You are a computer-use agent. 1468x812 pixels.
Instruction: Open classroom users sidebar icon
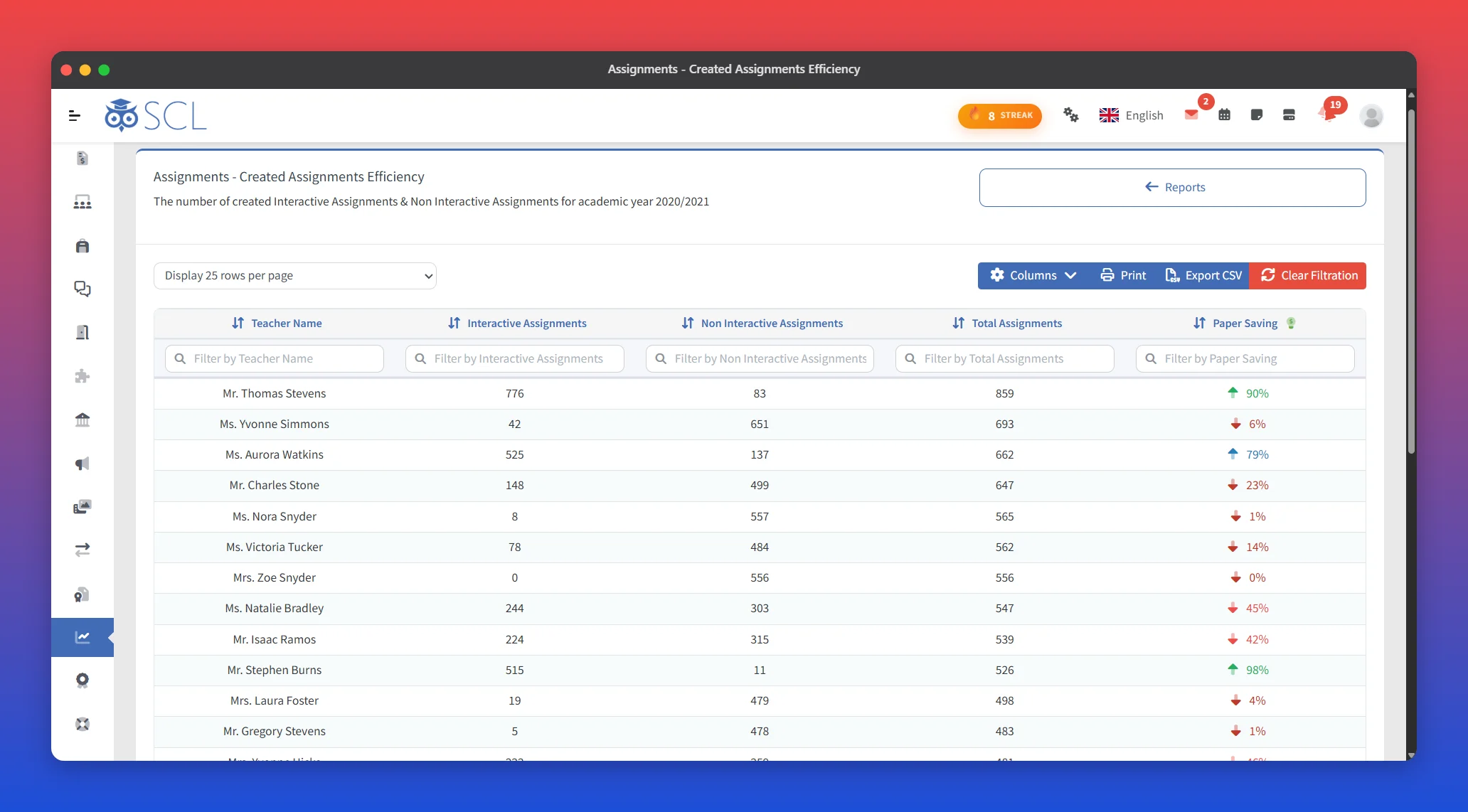pyautogui.click(x=83, y=203)
